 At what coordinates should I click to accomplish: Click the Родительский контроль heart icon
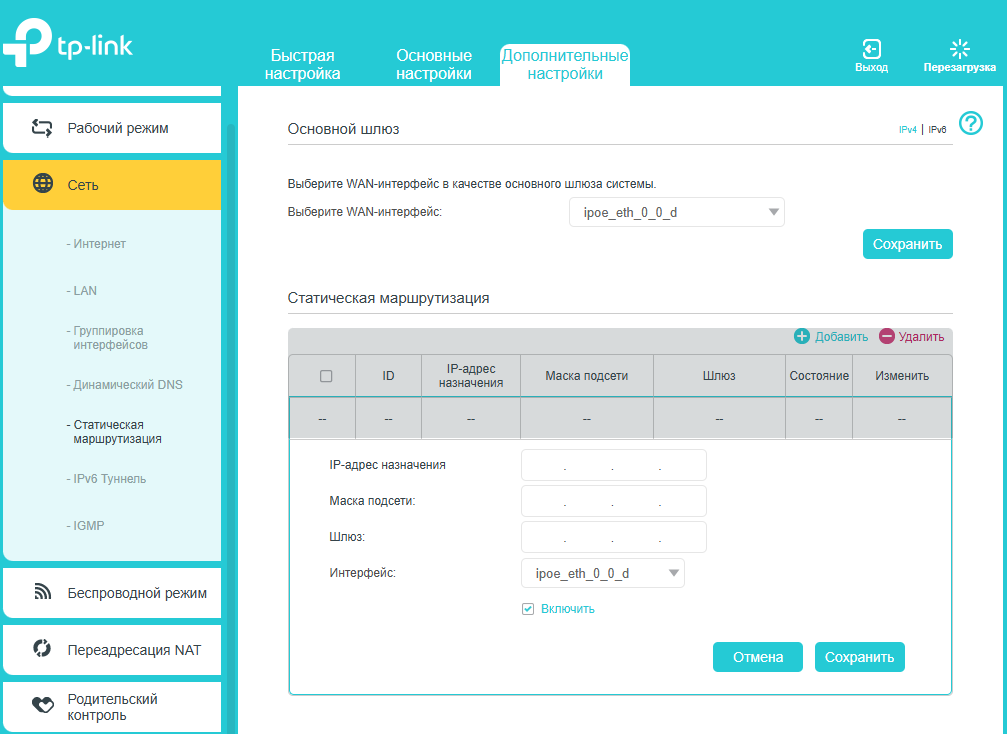[43, 706]
